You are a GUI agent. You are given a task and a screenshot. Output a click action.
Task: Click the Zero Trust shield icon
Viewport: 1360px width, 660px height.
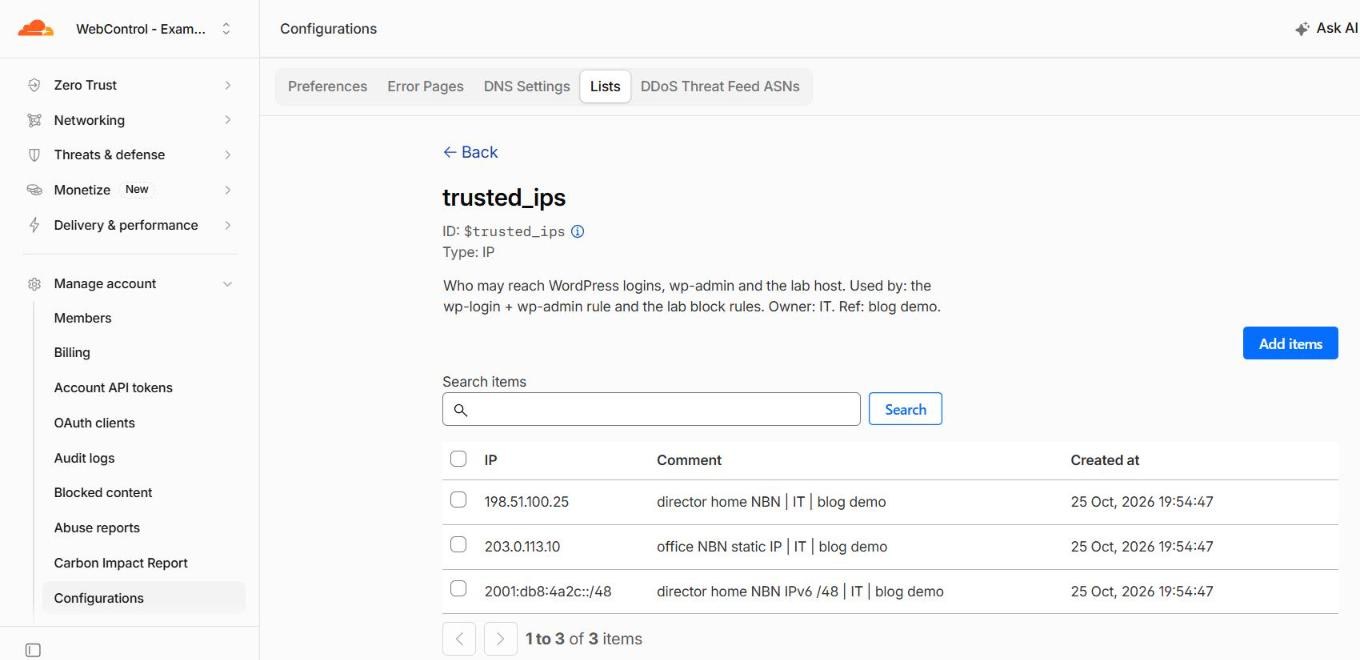[34, 85]
